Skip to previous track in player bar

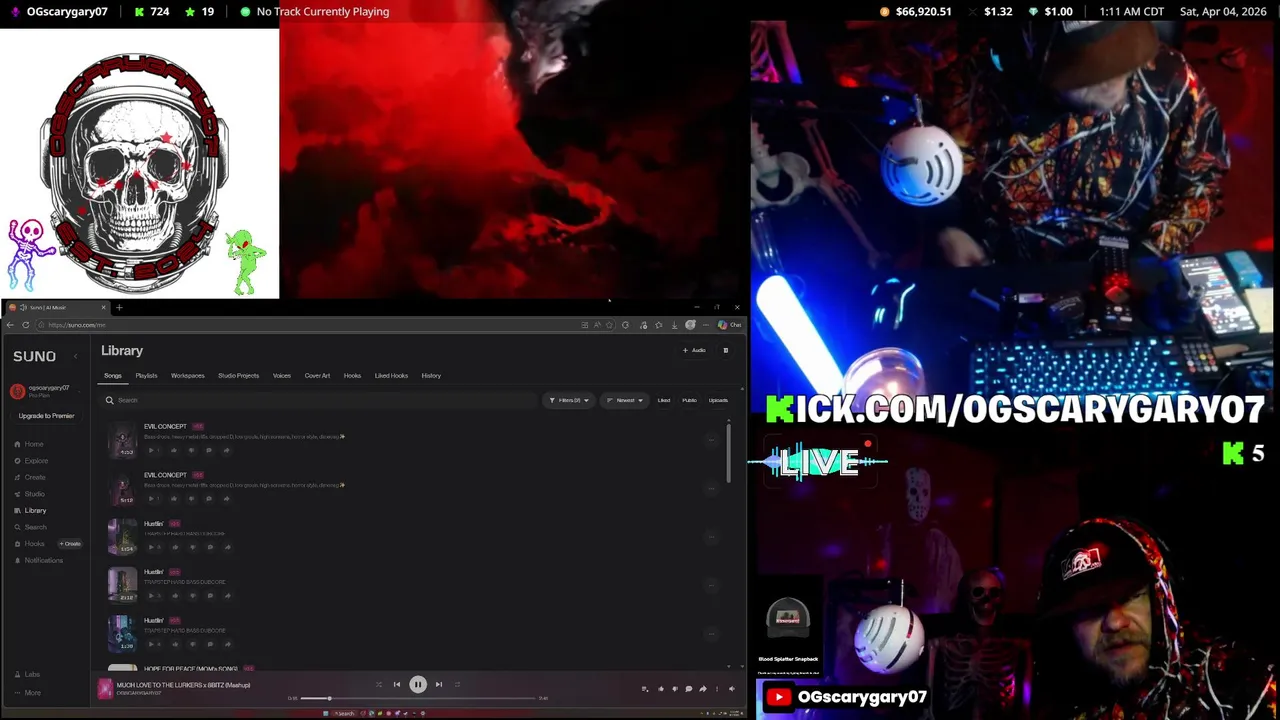point(397,685)
